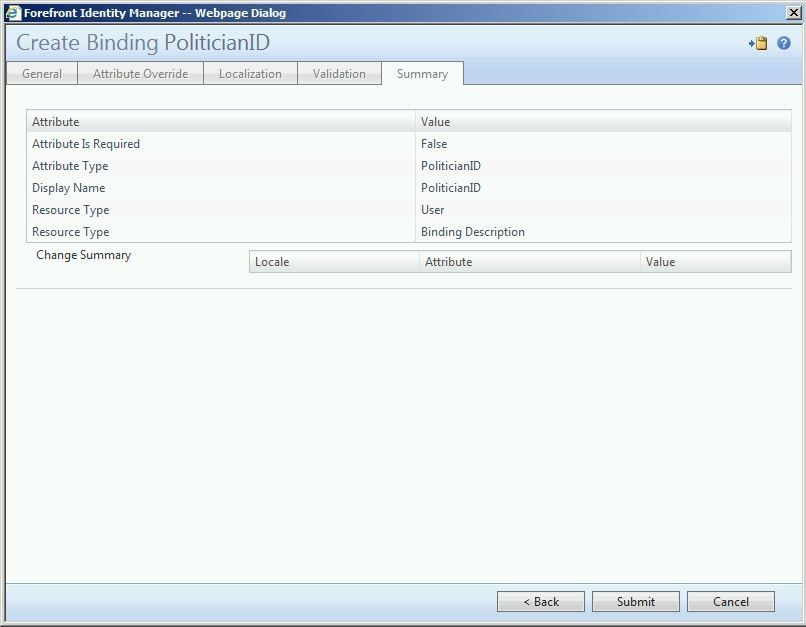
Task: Click the 'User' value cell
Action: click(432, 210)
